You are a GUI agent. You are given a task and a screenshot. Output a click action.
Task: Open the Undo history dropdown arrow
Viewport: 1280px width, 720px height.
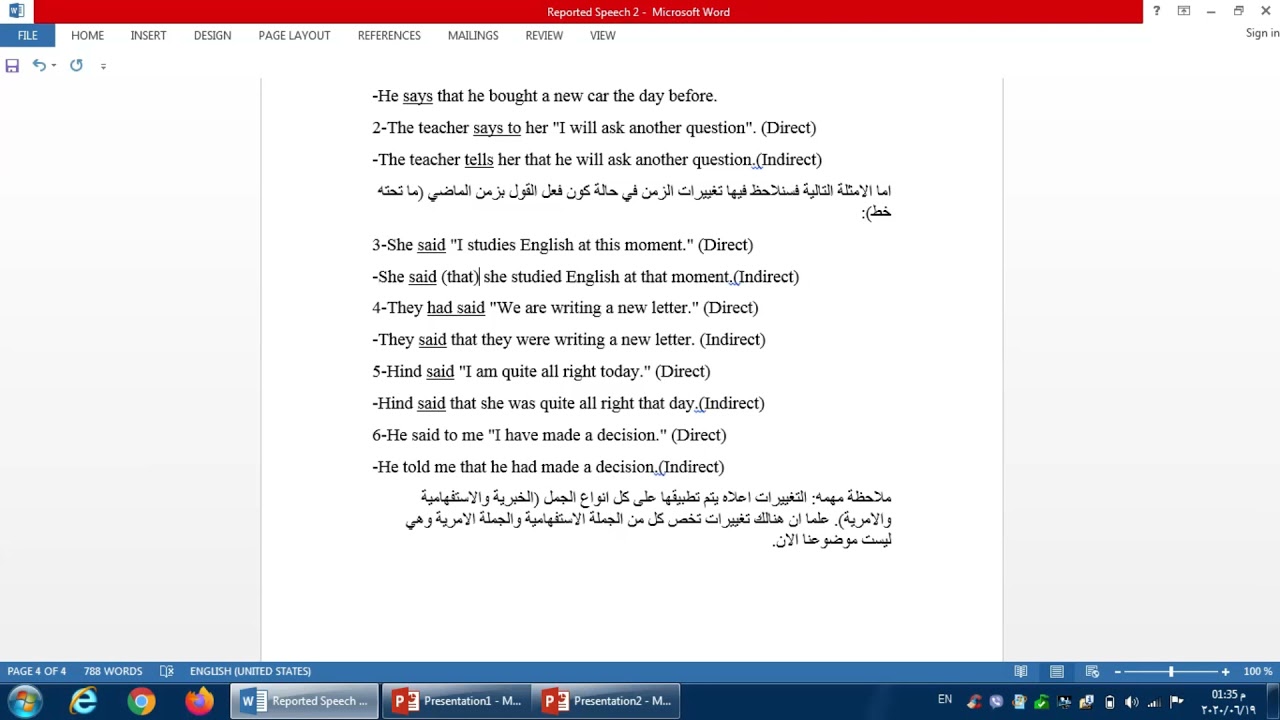pos(53,66)
